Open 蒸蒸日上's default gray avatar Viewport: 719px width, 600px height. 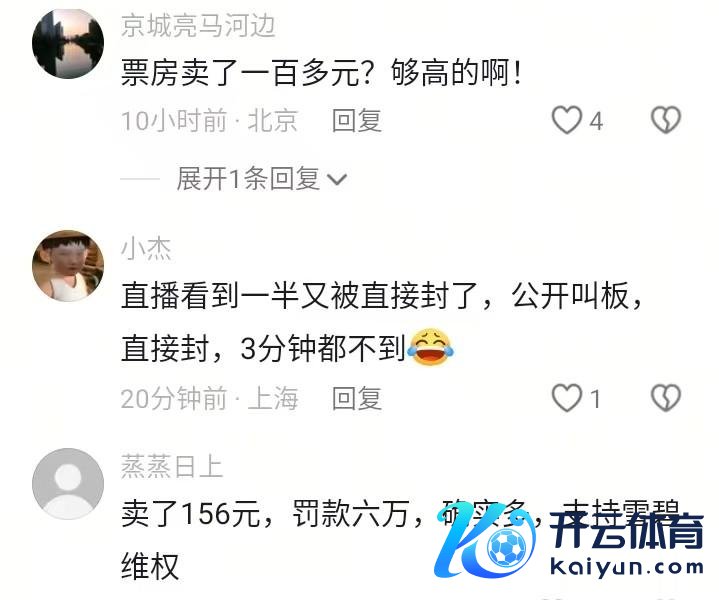point(68,483)
